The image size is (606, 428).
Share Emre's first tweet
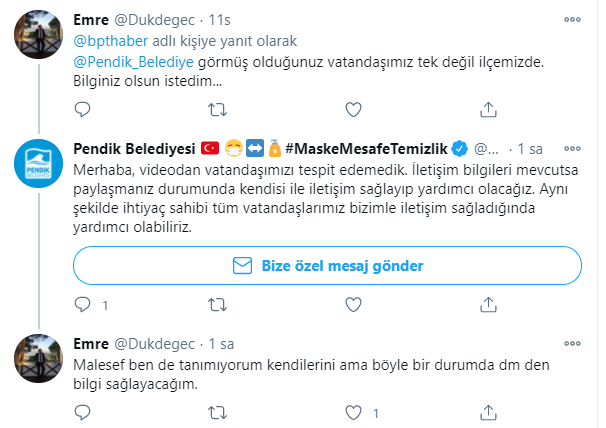tap(487, 107)
